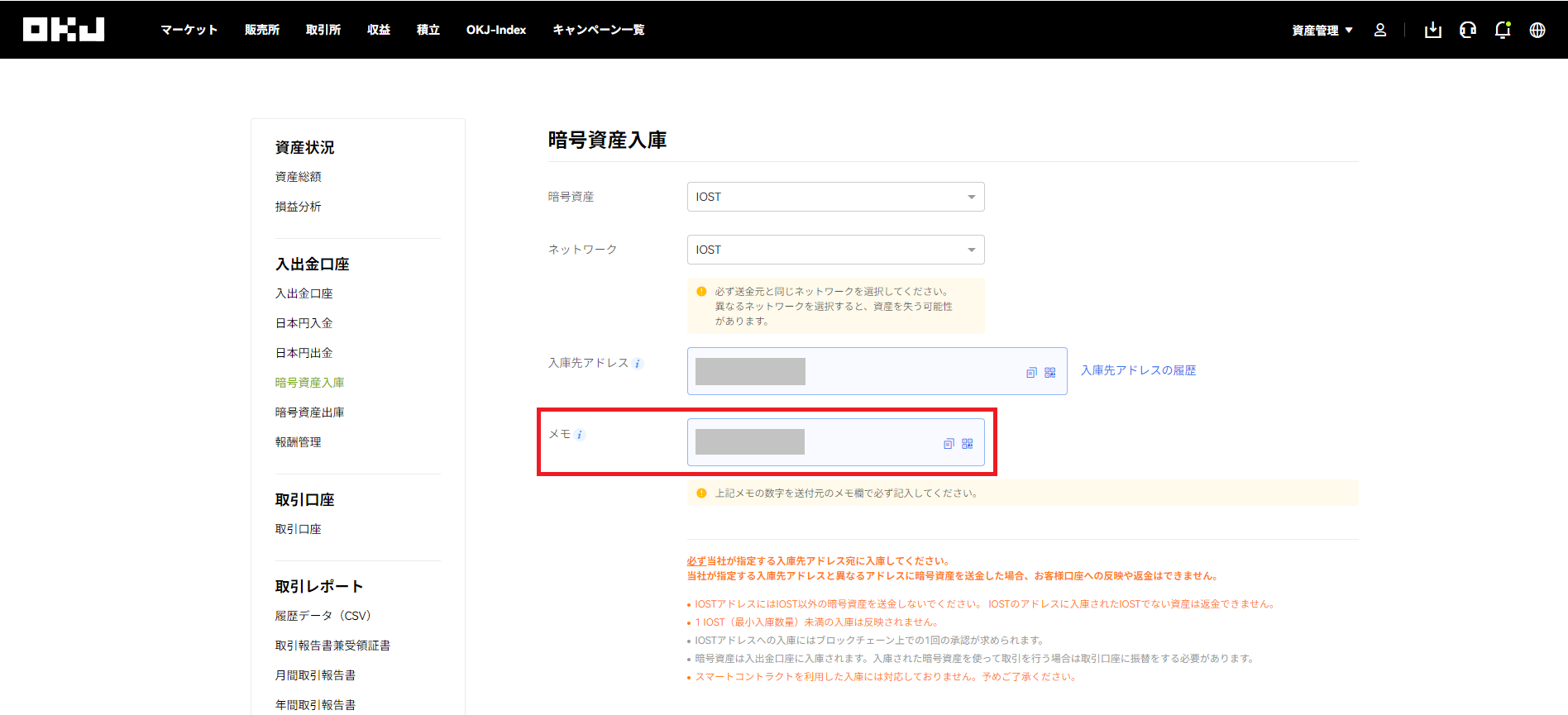Open the 収益 menu

coord(379,30)
